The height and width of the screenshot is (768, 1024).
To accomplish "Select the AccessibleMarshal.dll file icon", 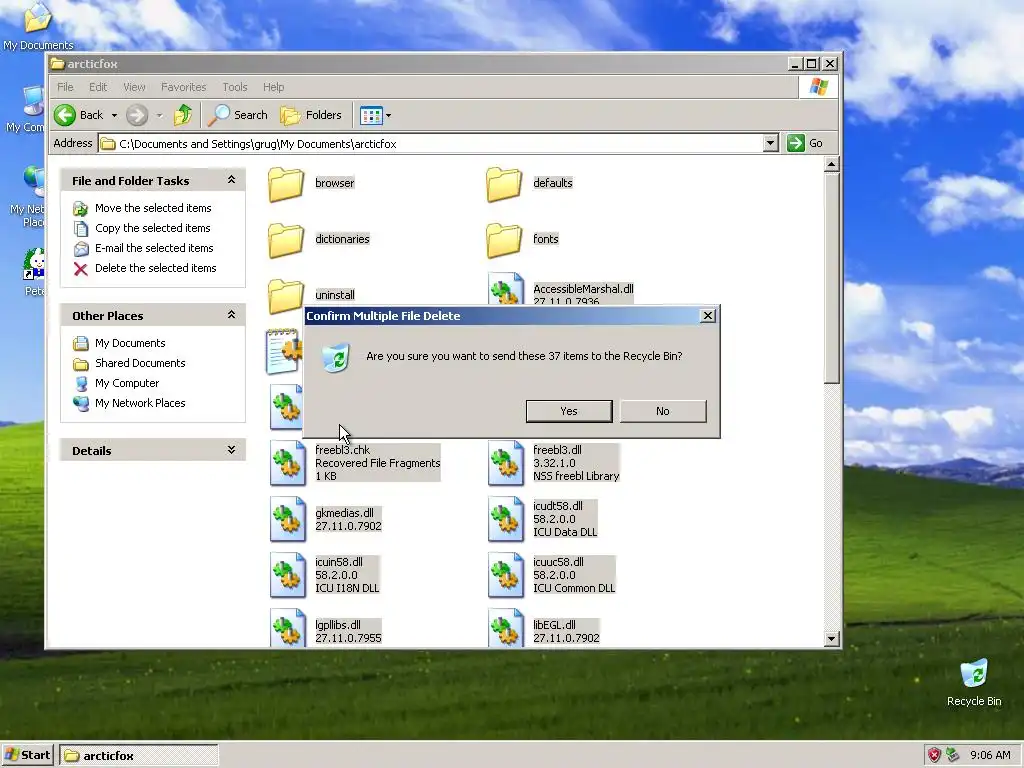I will [505, 289].
